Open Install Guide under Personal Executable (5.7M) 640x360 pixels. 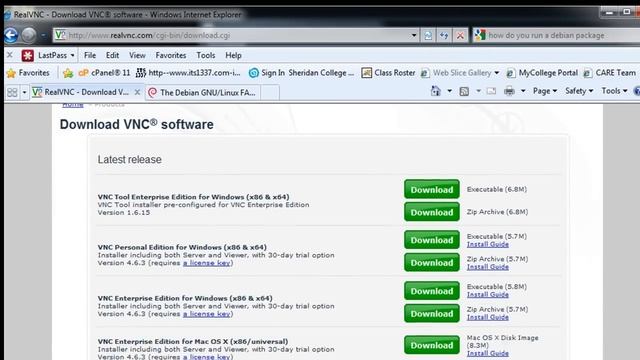click(x=488, y=244)
